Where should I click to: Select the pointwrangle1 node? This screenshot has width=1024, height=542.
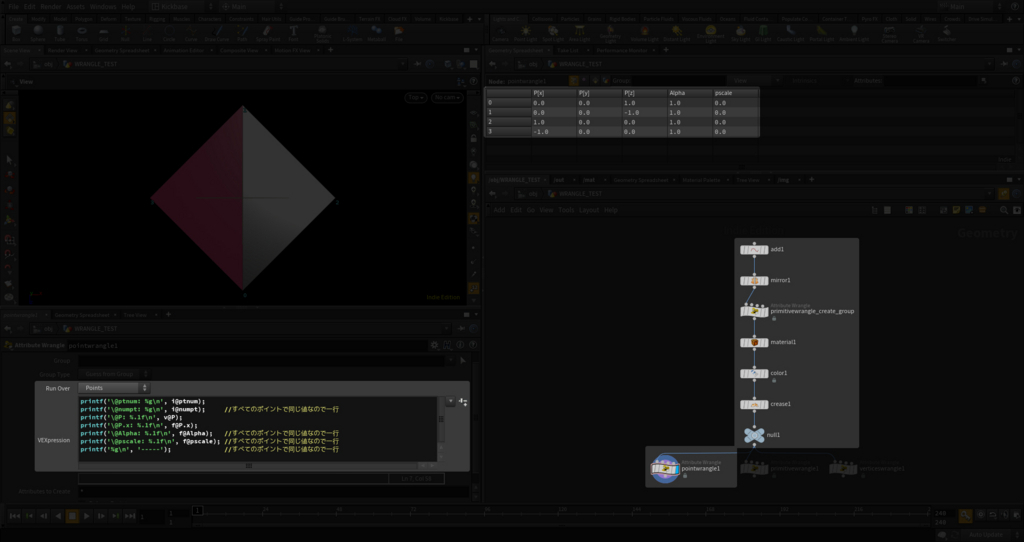pos(665,469)
